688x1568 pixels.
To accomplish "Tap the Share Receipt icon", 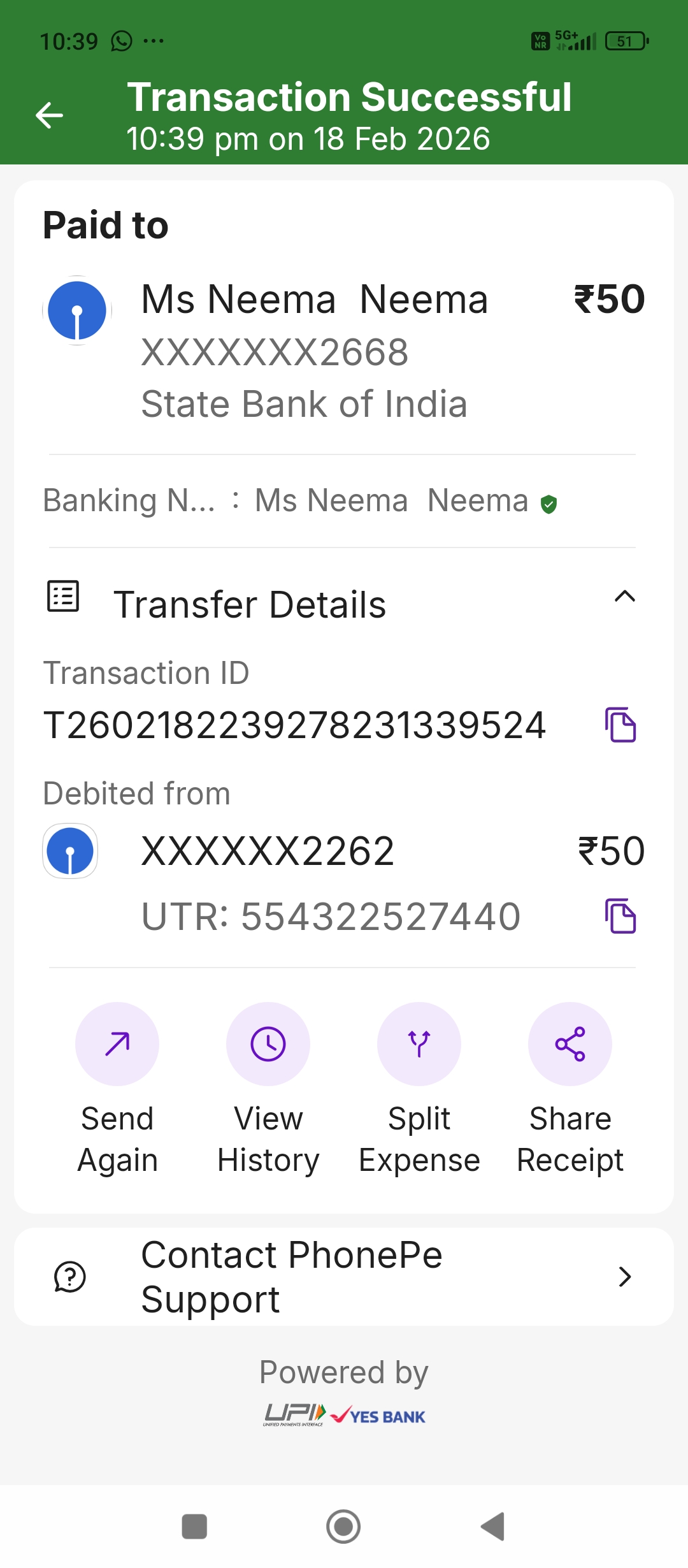I will point(570,1043).
